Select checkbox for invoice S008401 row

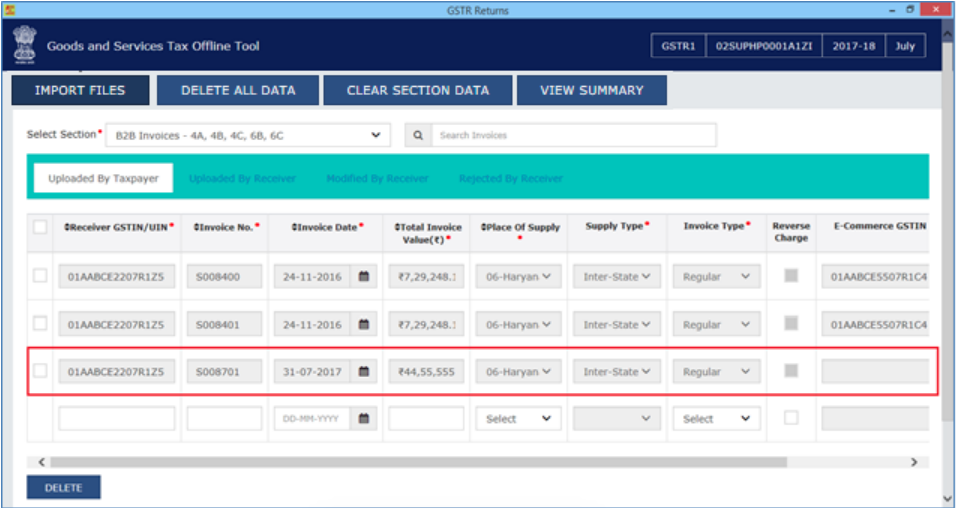[x=40, y=323]
